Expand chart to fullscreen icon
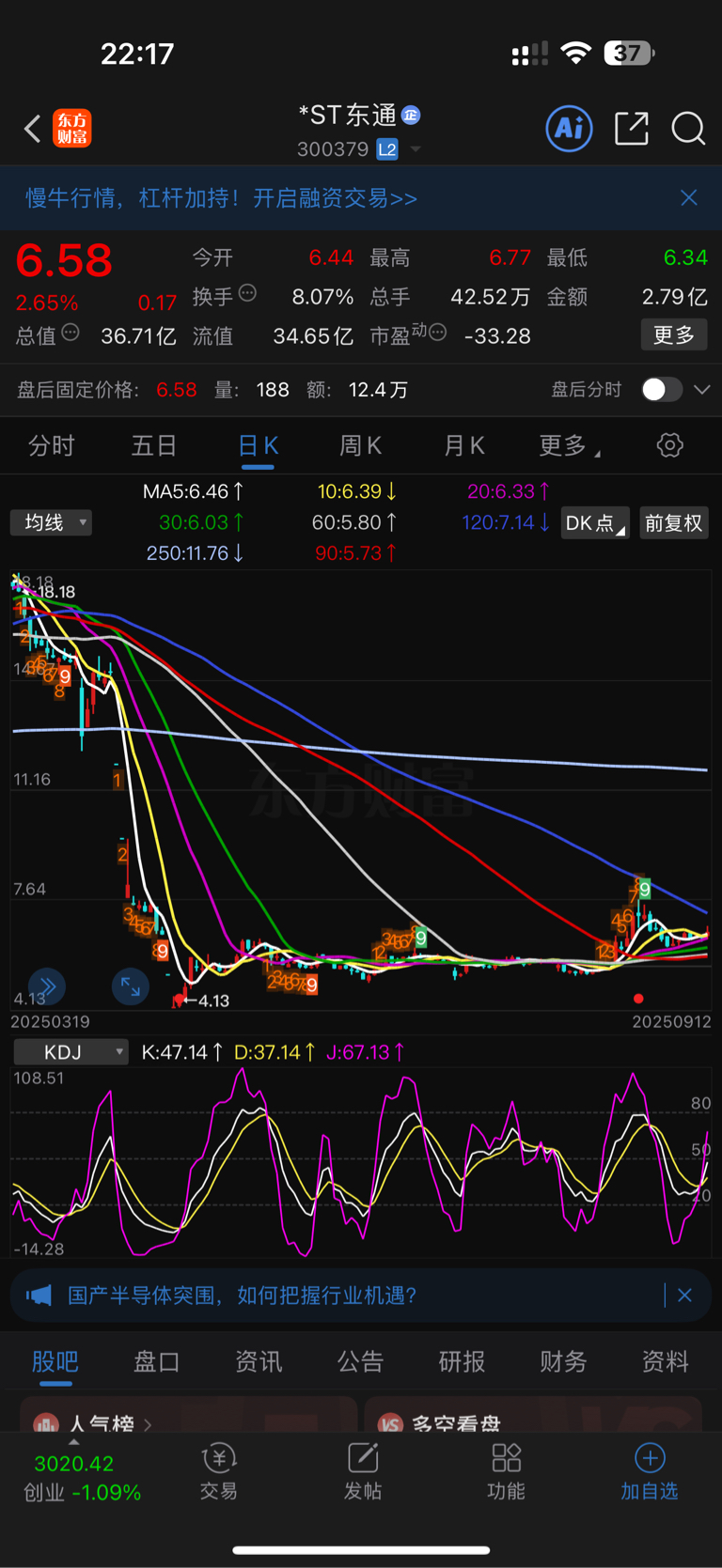 coord(130,986)
